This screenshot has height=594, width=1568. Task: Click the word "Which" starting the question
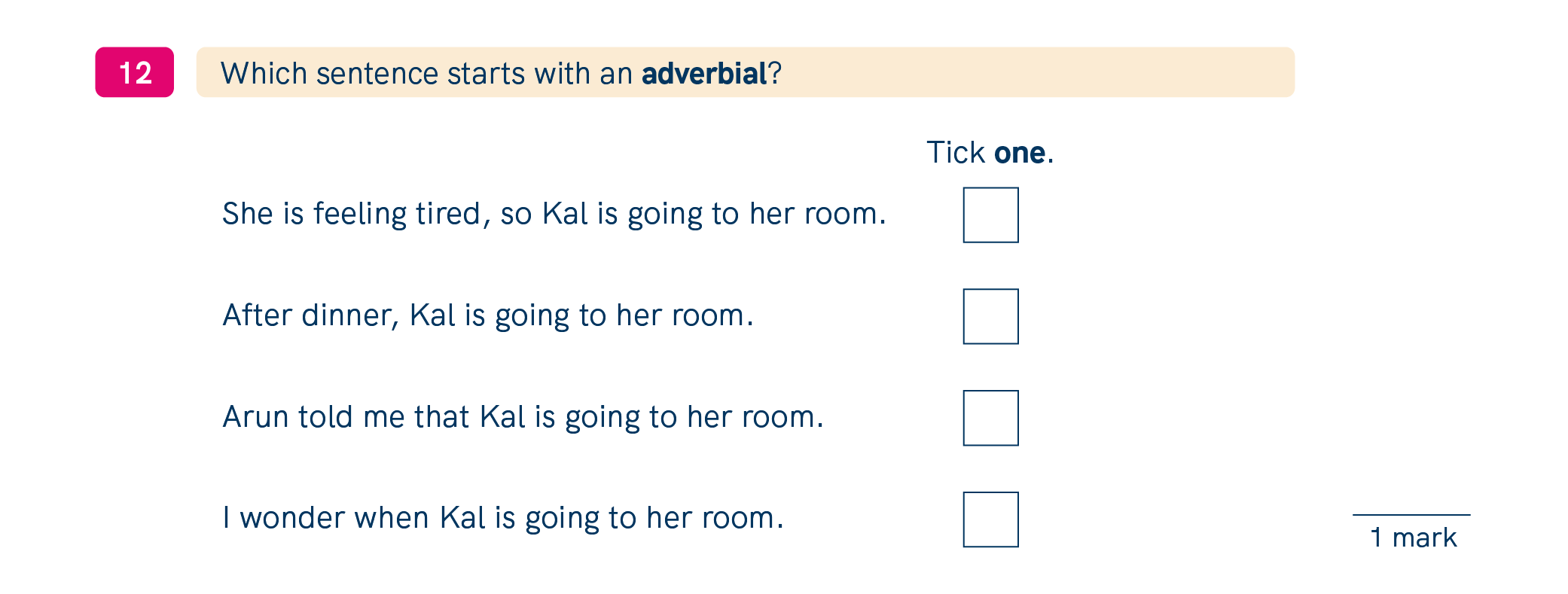[264, 74]
